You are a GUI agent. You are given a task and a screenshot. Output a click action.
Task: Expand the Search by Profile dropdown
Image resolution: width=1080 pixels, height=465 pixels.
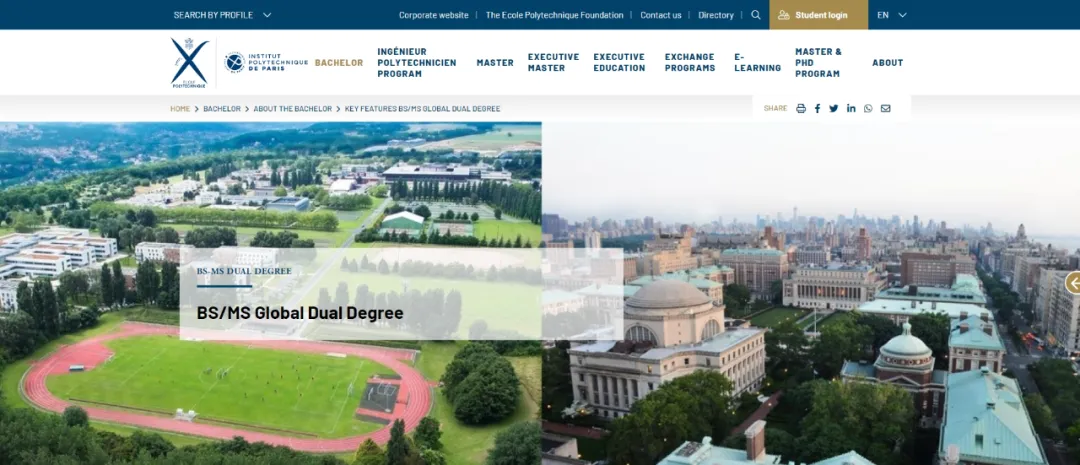tap(222, 15)
